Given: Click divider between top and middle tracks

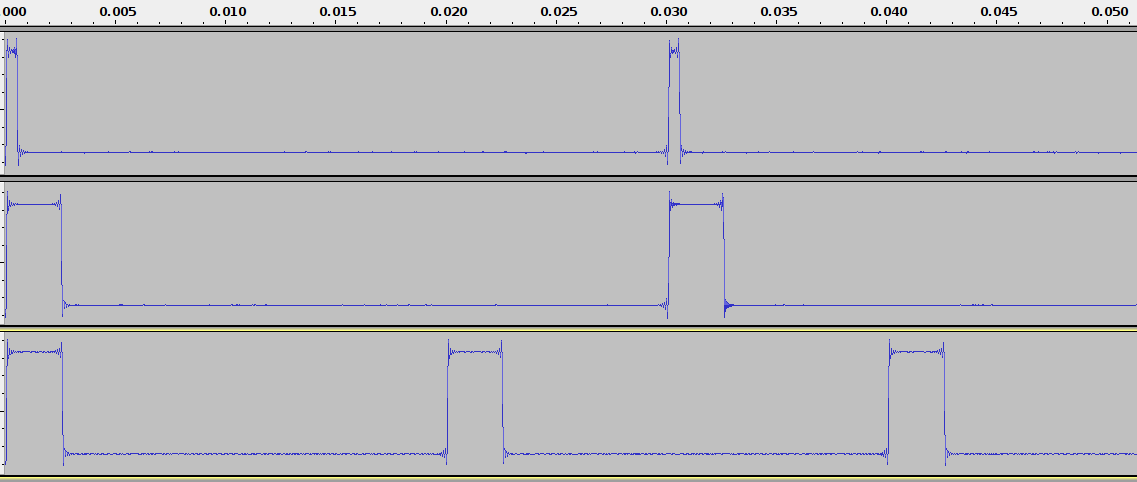Looking at the screenshot, I should 568,177.
